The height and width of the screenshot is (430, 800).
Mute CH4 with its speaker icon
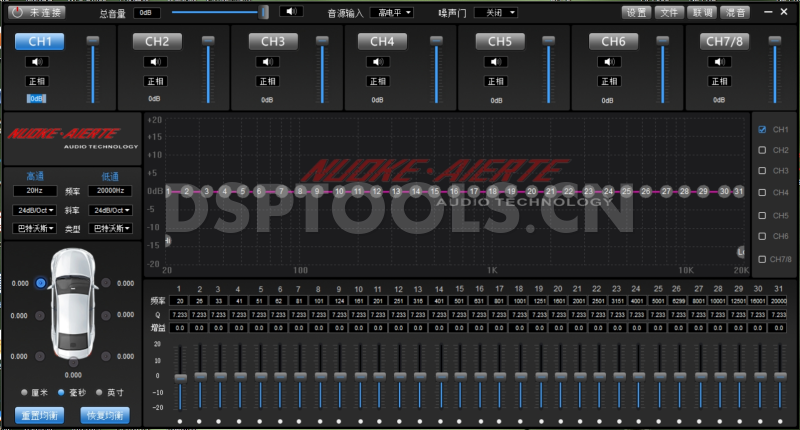pos(378,62)
